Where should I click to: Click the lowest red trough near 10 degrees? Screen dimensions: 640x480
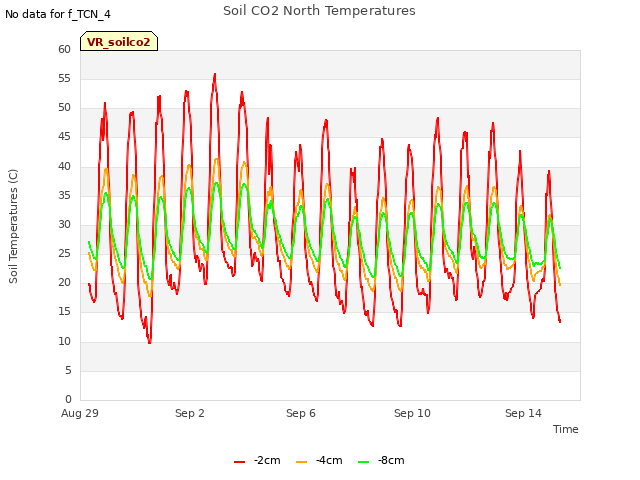tap(149, 342)
